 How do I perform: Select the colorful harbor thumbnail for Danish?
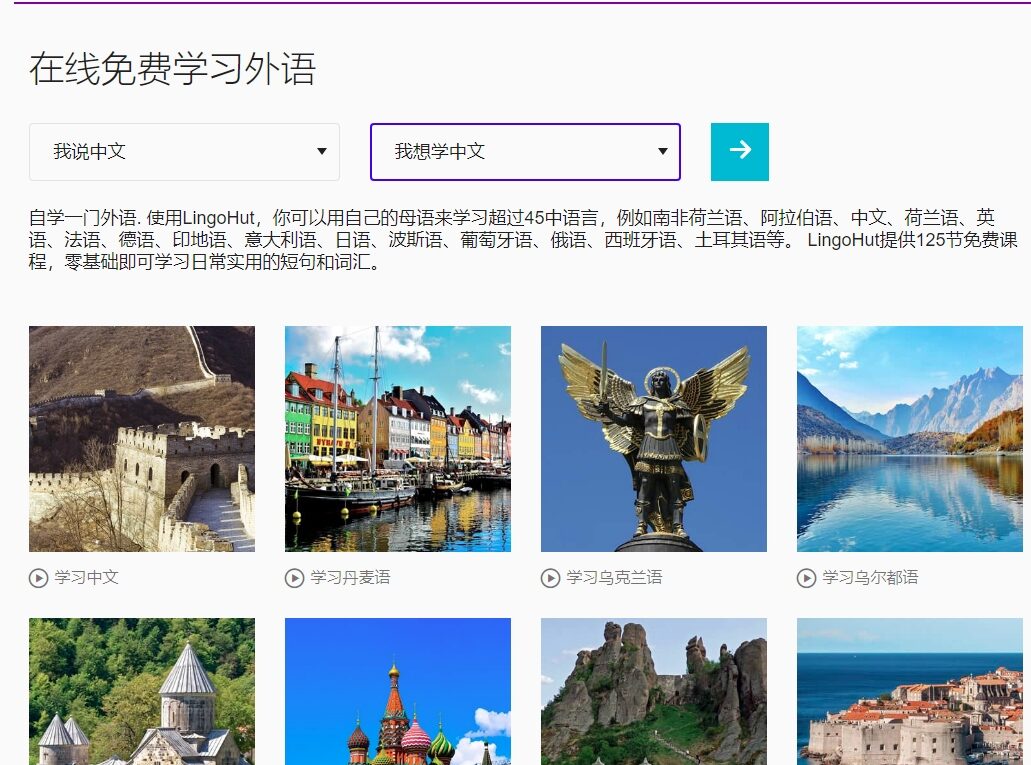tap(398, 439)
